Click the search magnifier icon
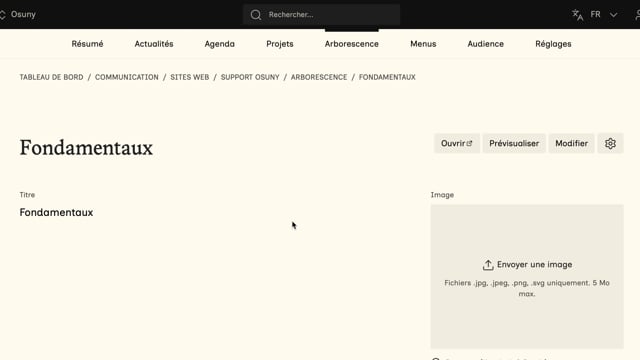640x360 pixels. 256,15
